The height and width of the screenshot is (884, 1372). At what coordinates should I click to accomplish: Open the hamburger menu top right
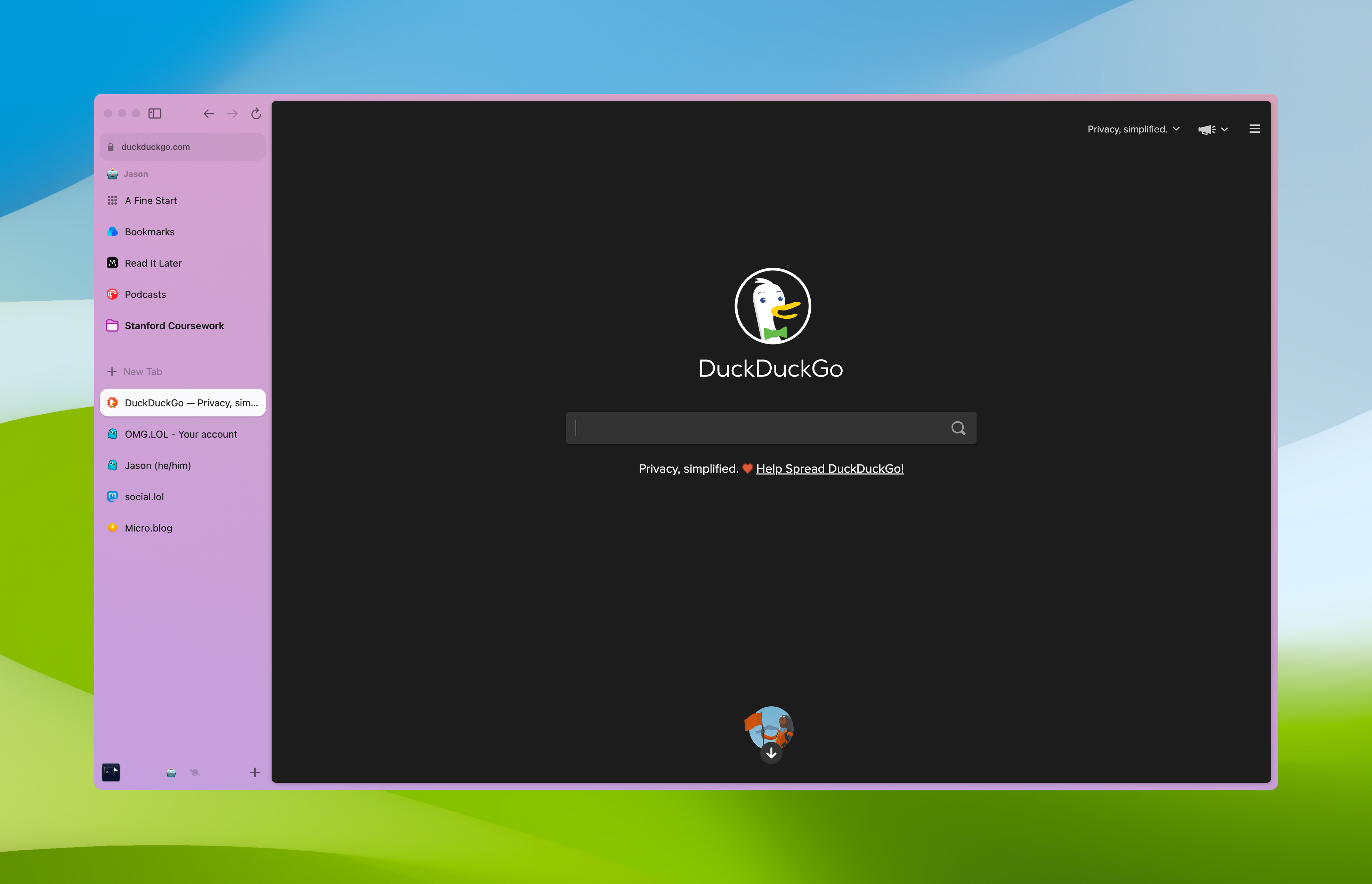1255,128
